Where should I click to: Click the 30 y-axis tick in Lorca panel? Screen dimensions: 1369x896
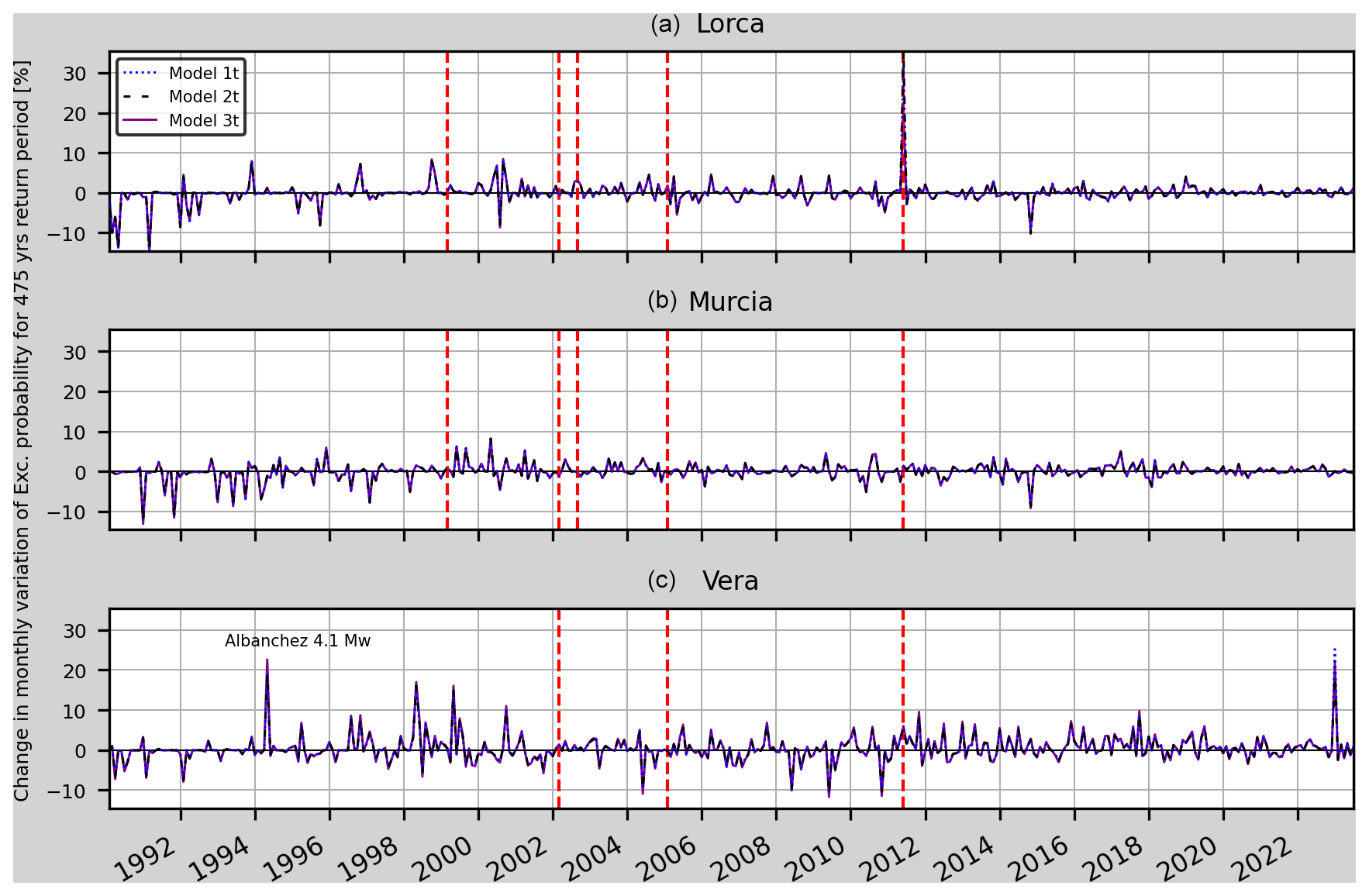tap(75, 74)
